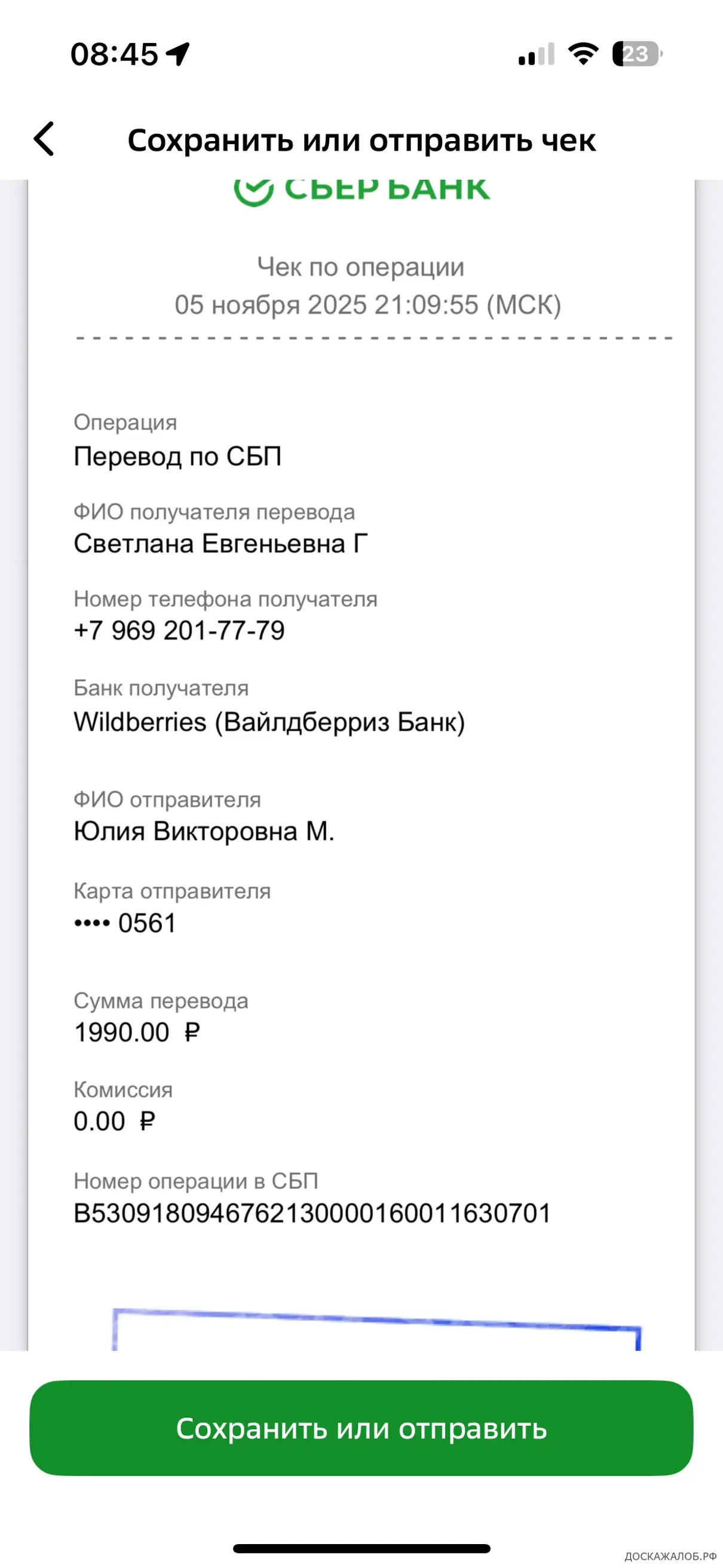Tap the Wi-Fi status icon
Image resolution: width=723 pixels, height=1568 pixels.
583,54
